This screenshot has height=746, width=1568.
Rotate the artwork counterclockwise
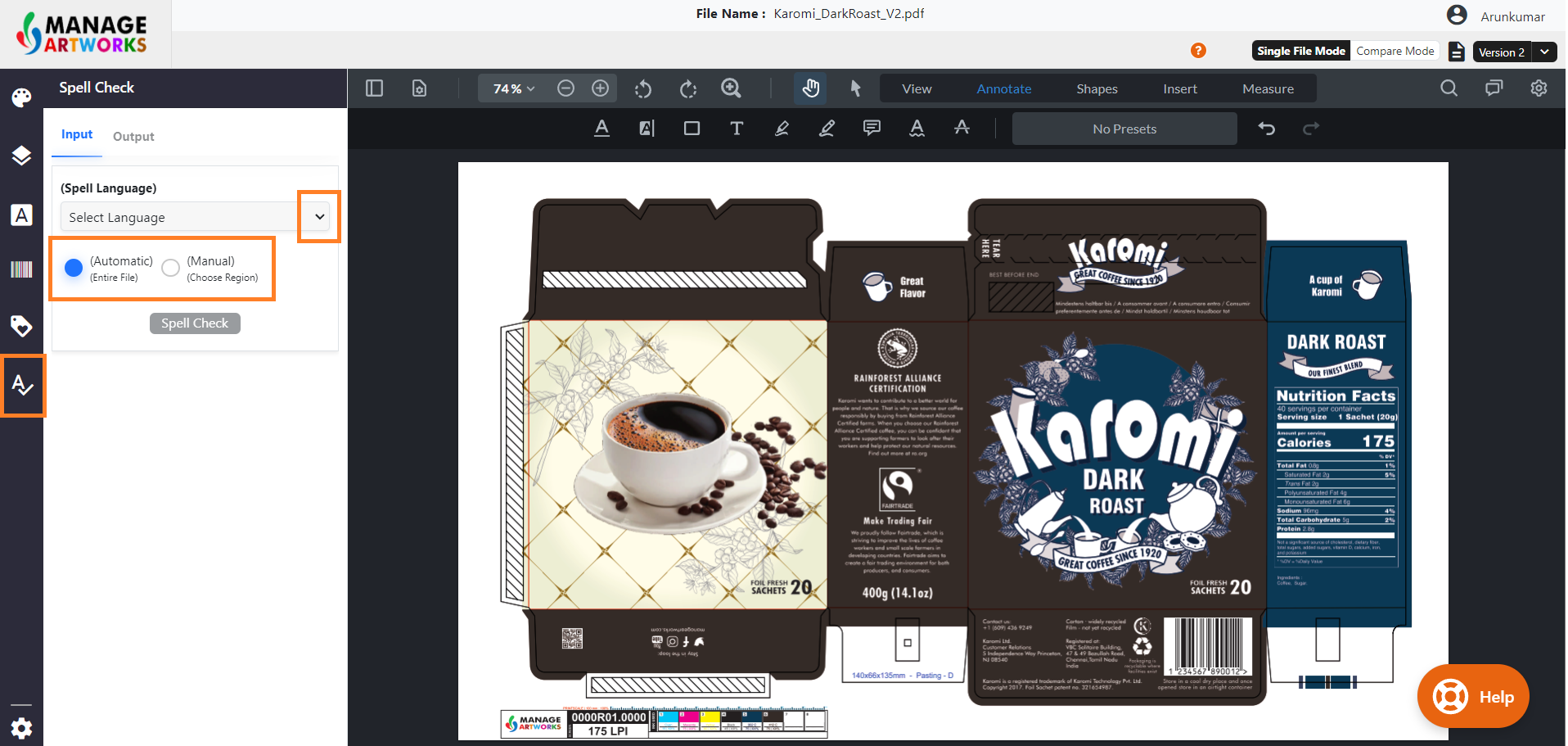(x=643, y=88)
